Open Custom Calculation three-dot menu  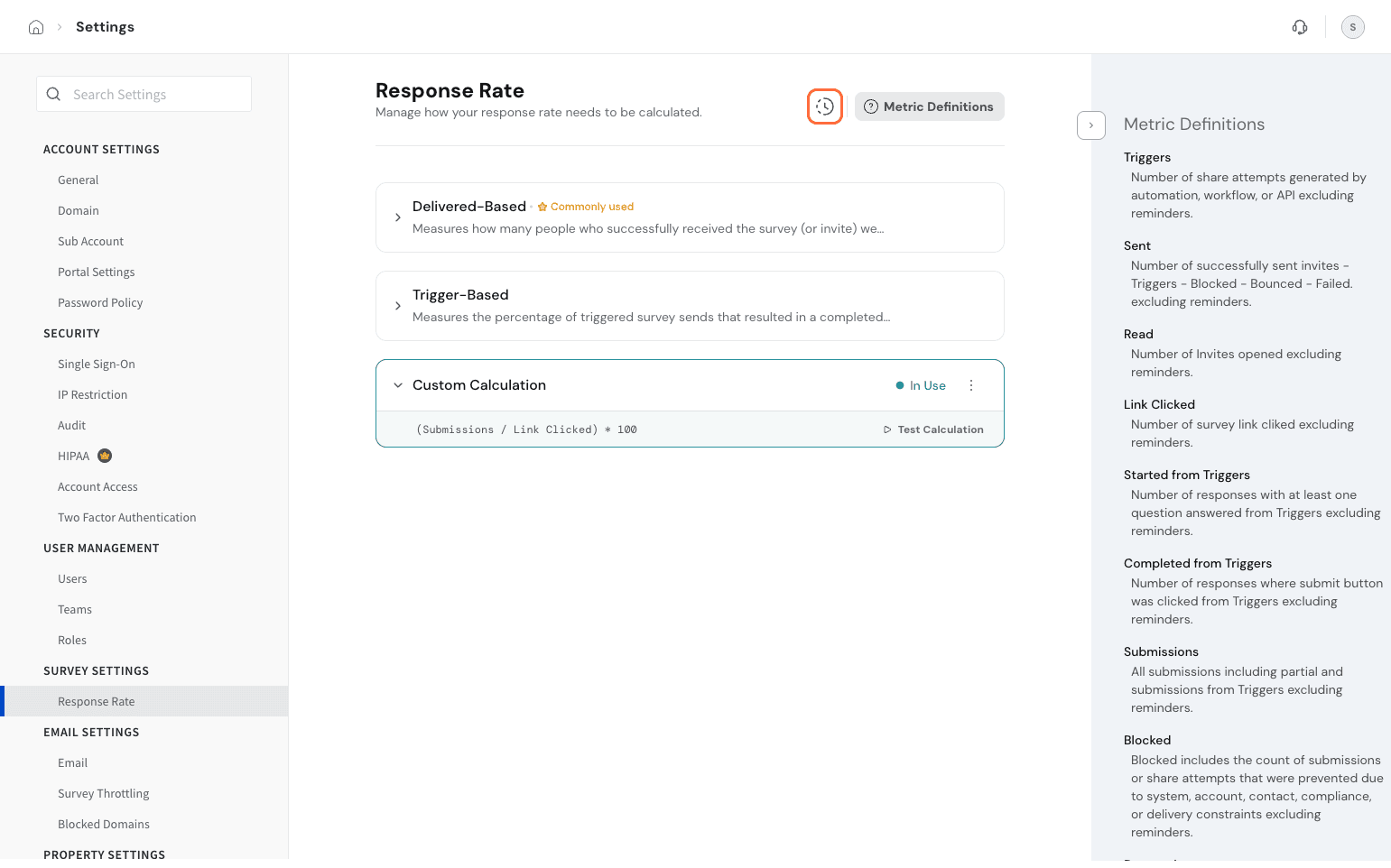coord(971,385)
